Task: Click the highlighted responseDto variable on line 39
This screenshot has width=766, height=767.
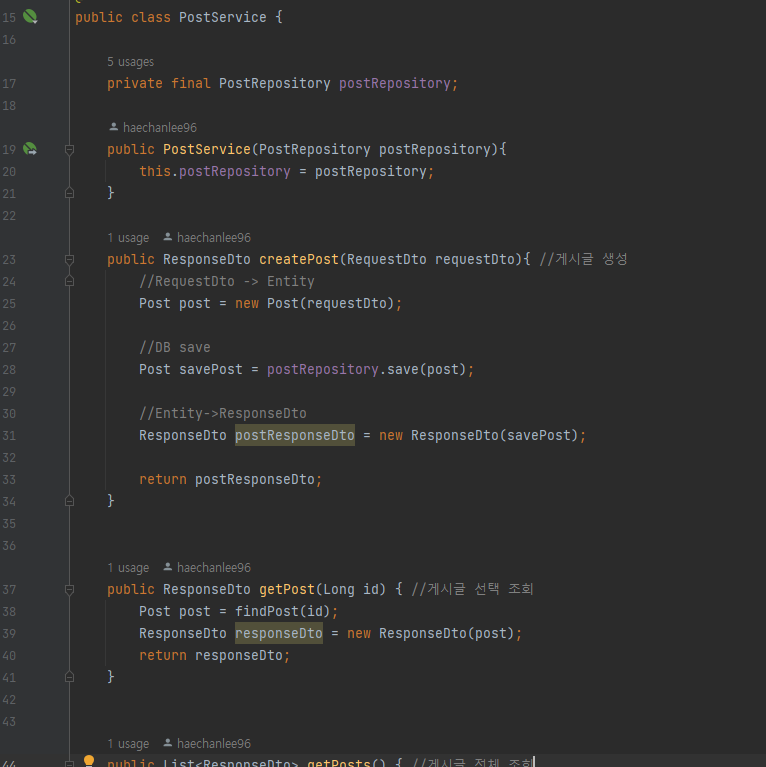Action: coord(279,633)
